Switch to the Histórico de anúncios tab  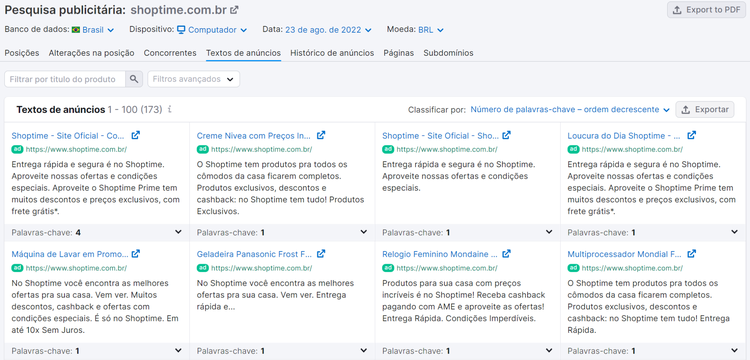pos(332,53)
